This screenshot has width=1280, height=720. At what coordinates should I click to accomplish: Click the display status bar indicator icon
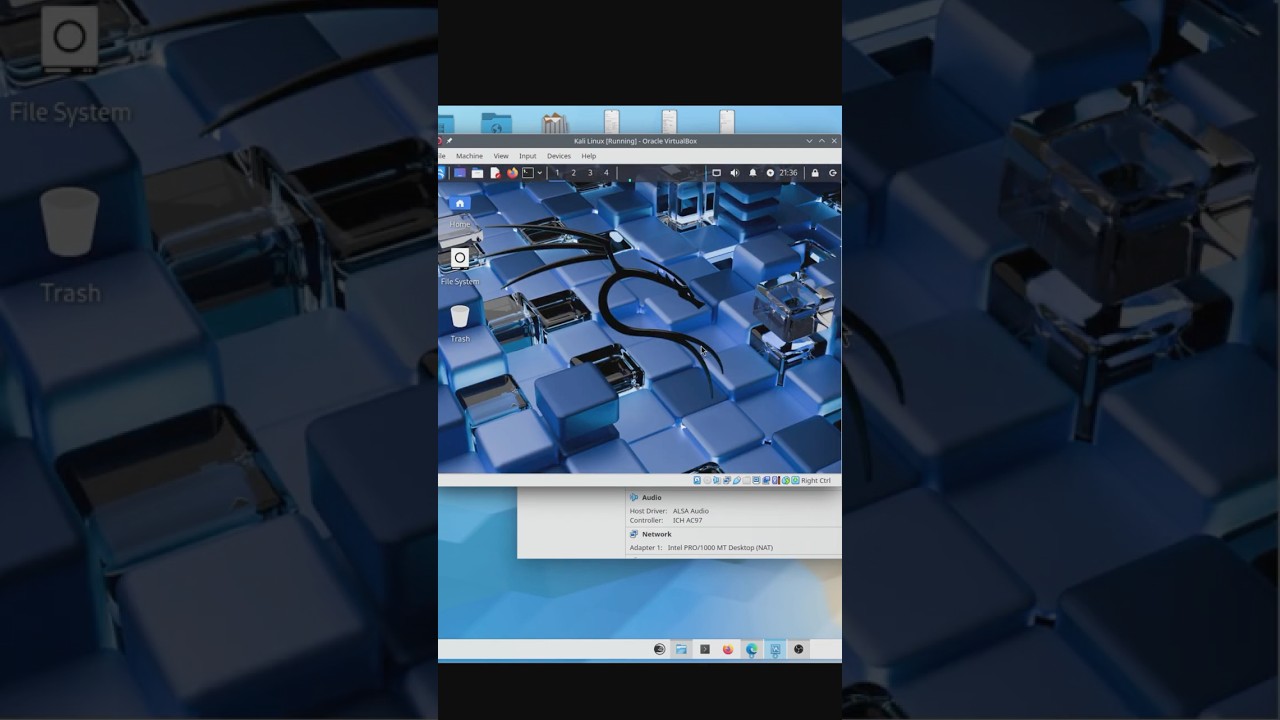pos(757,480)
